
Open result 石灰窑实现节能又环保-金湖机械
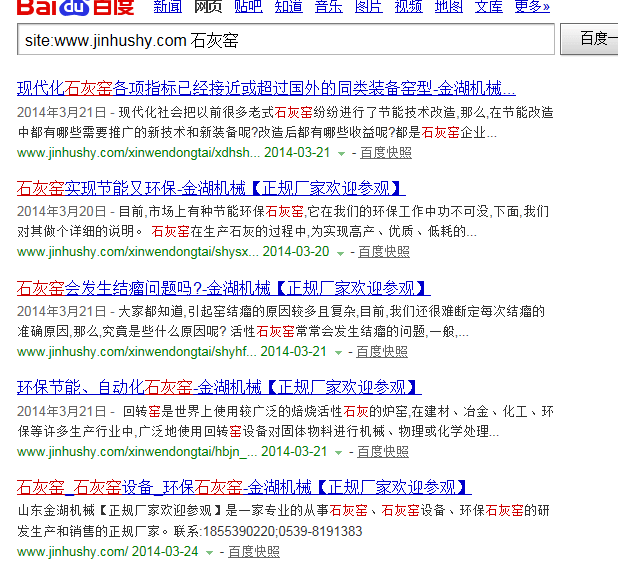point(211,188)
